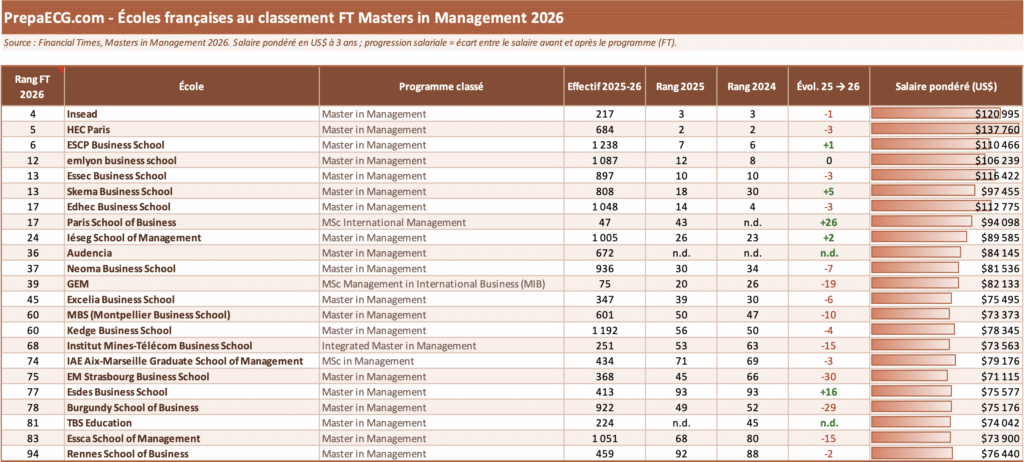Click the 'EM Strasbourg Business School' cell
The width and height of the screenshot is (1024, 462).
191,376
